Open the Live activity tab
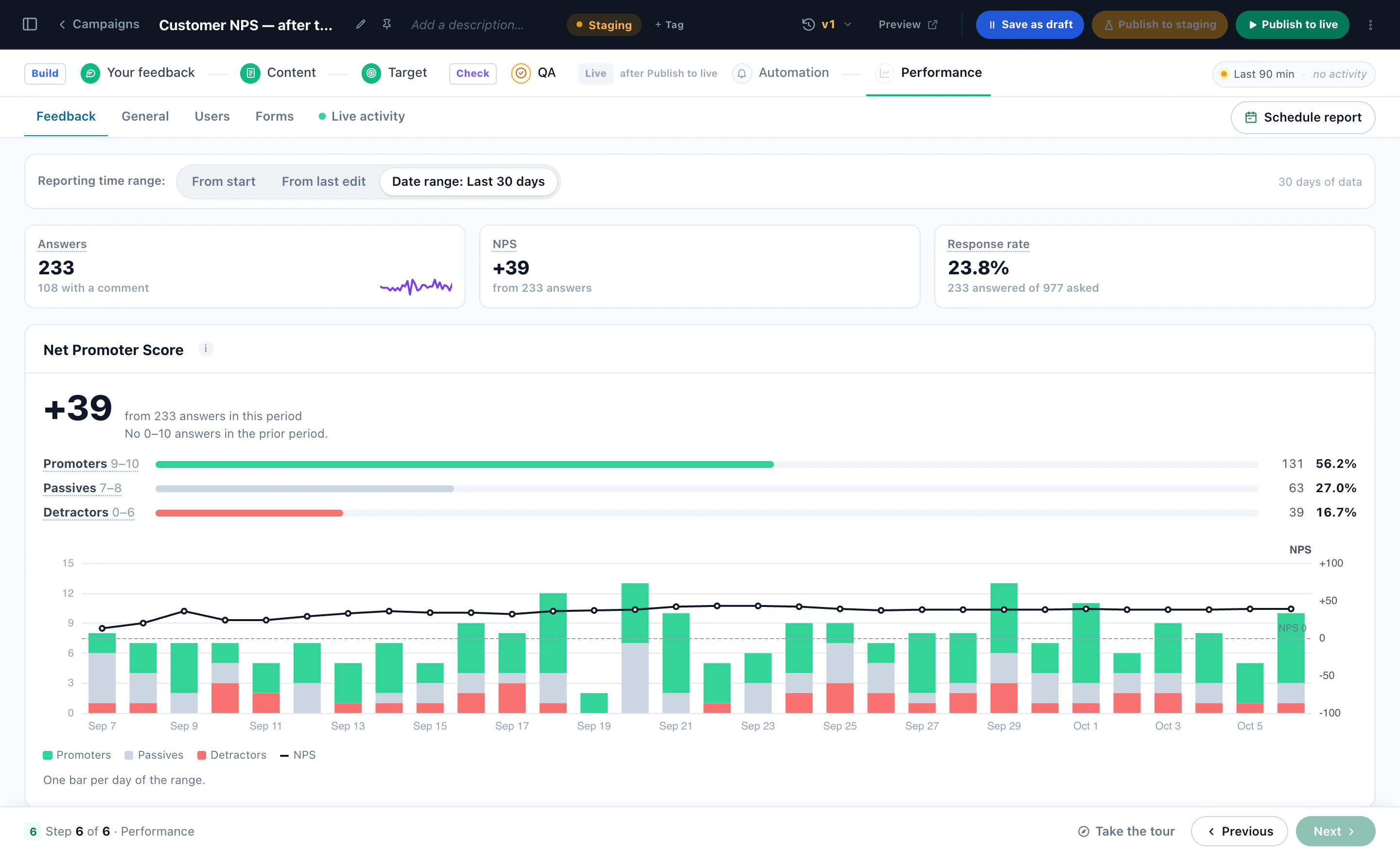The image size is (1400, 856). point(362,116)
